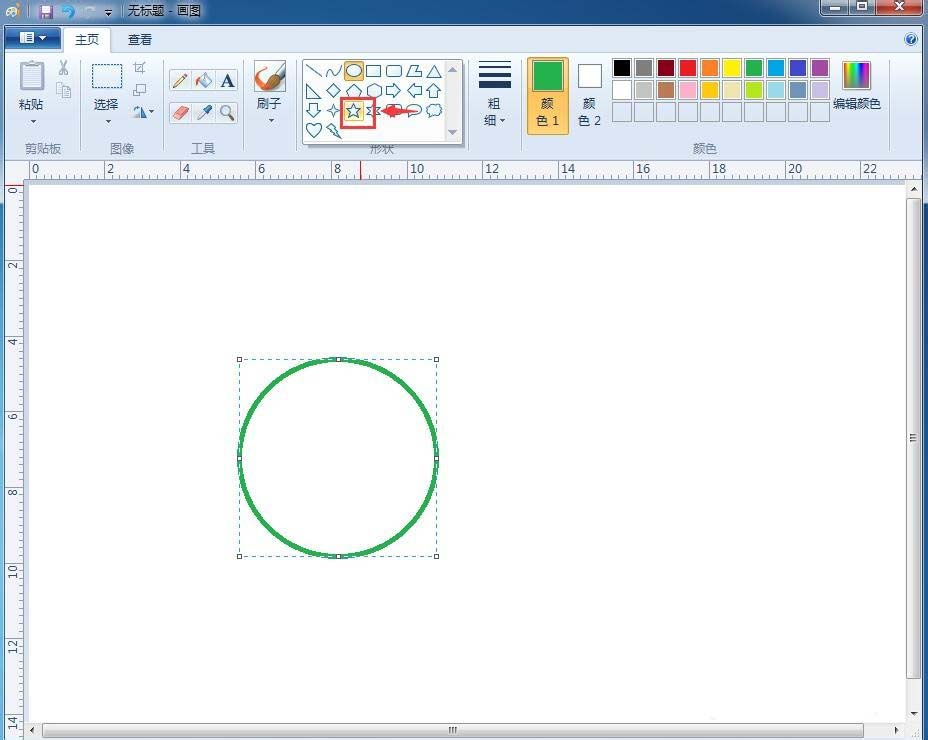
Task: Choose the Polygon shape
Action: click(414, 71)
